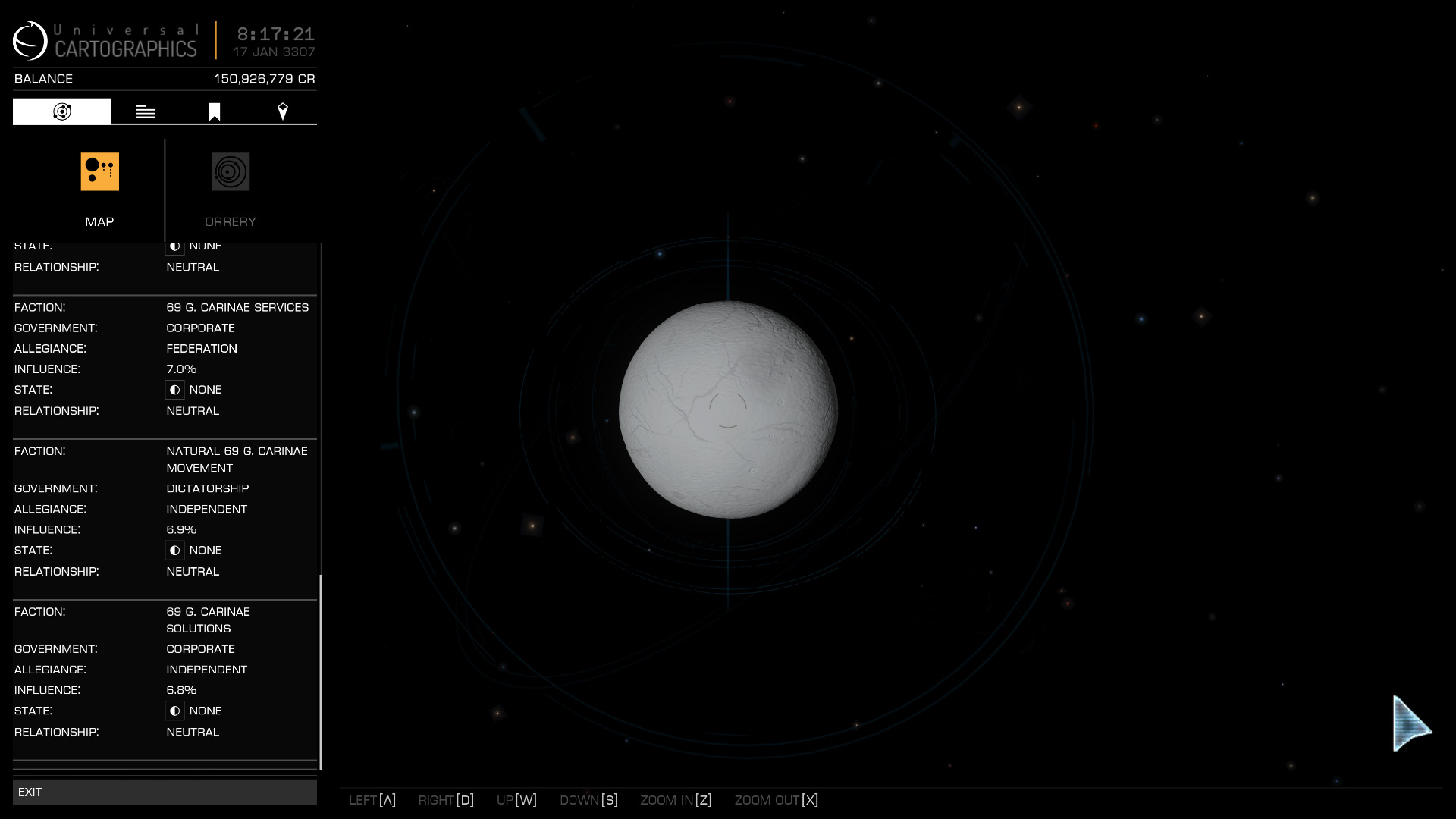This screenshot has width=1456, height=819.
Task: Click the FEDERATION allegiance value
Action: pos(202,349)
